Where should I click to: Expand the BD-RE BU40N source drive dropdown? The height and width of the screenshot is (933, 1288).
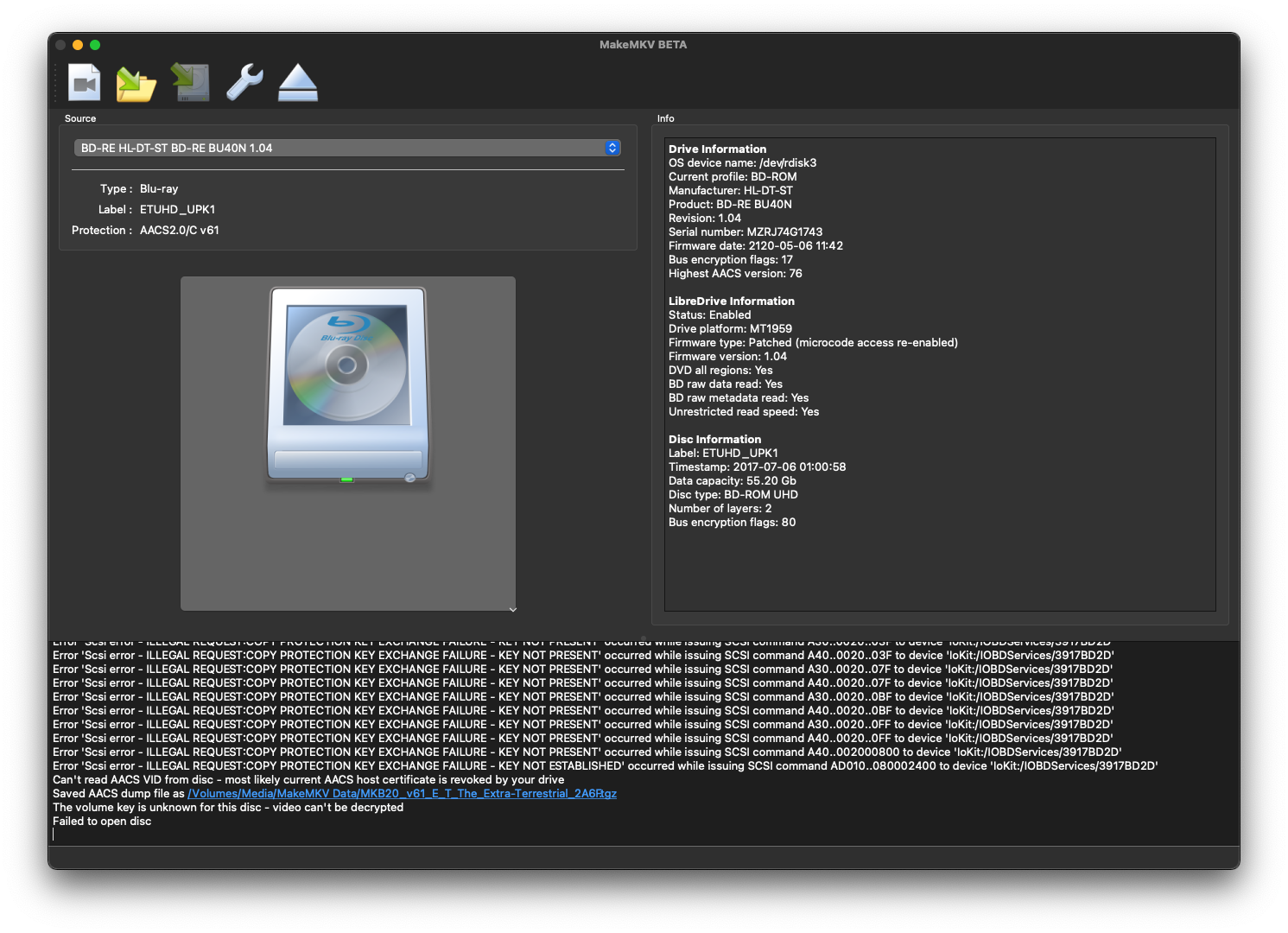(347, 148)
